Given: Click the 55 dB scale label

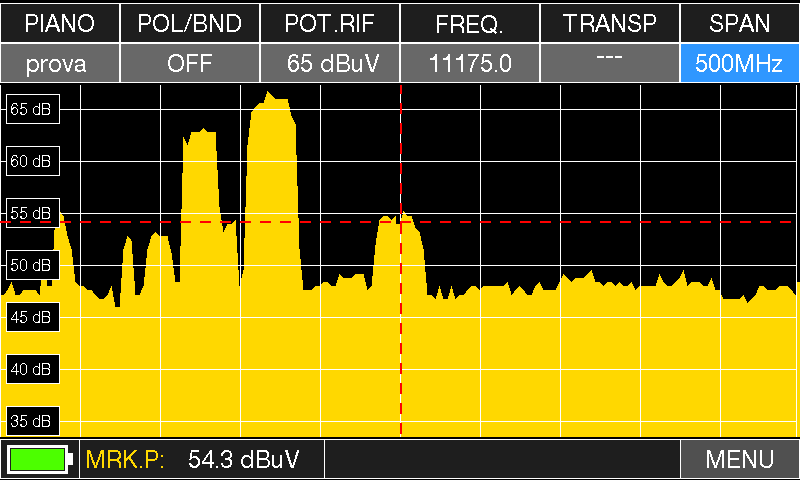Looking at the screenshot, I should click(x=33, y=213).
